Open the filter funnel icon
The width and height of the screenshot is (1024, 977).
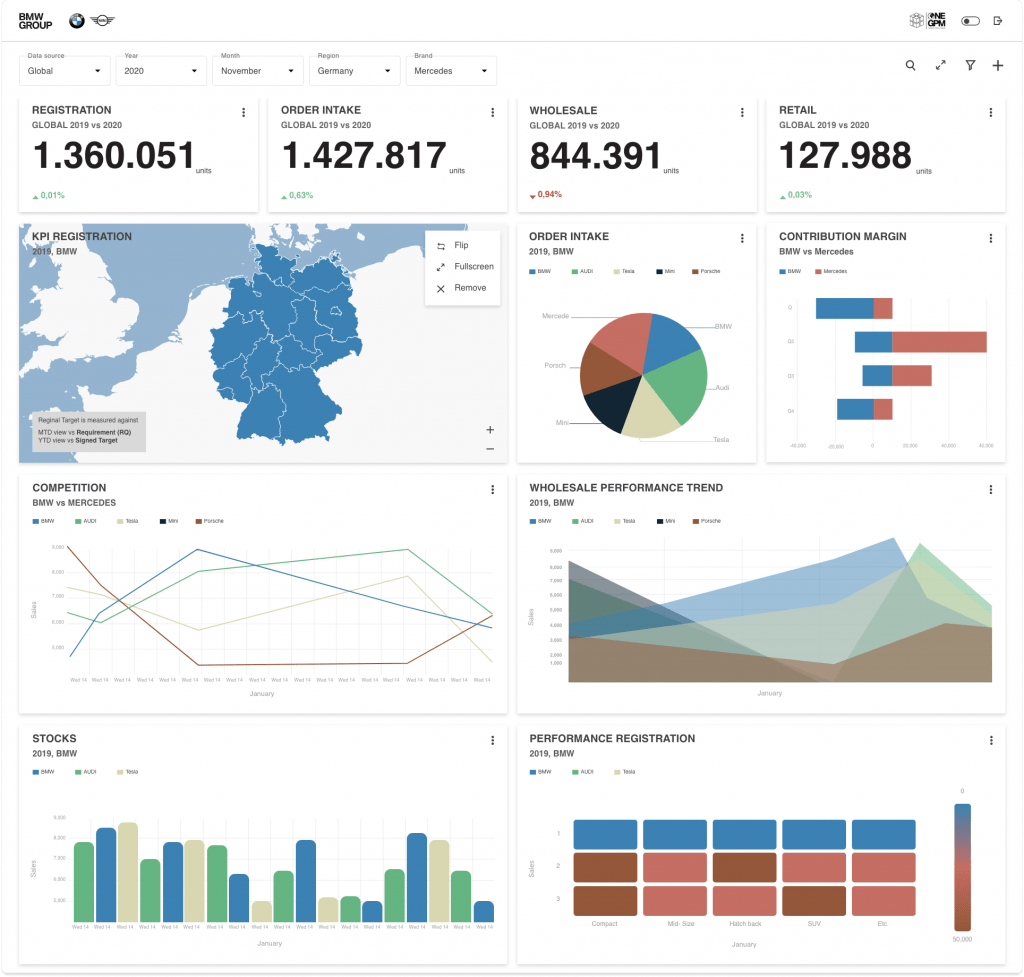point(970,65)
